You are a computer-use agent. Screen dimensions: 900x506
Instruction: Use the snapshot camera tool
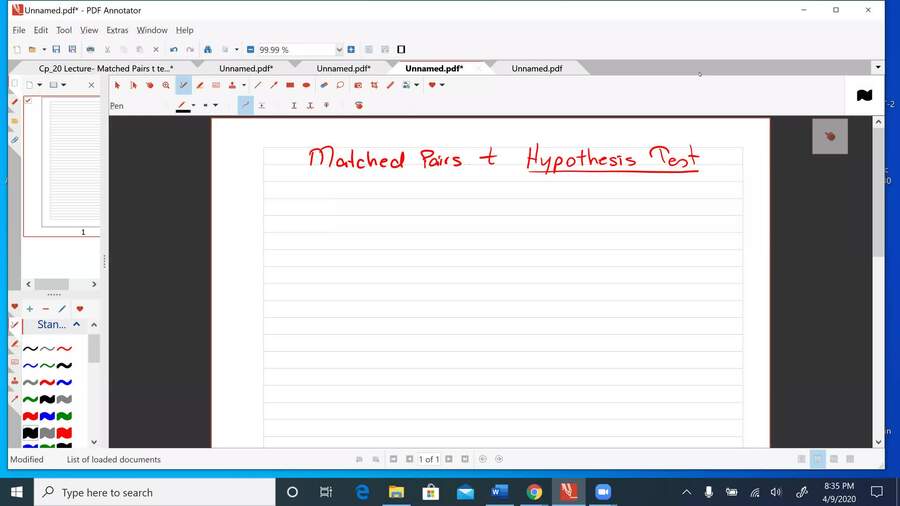click(358, 85)
